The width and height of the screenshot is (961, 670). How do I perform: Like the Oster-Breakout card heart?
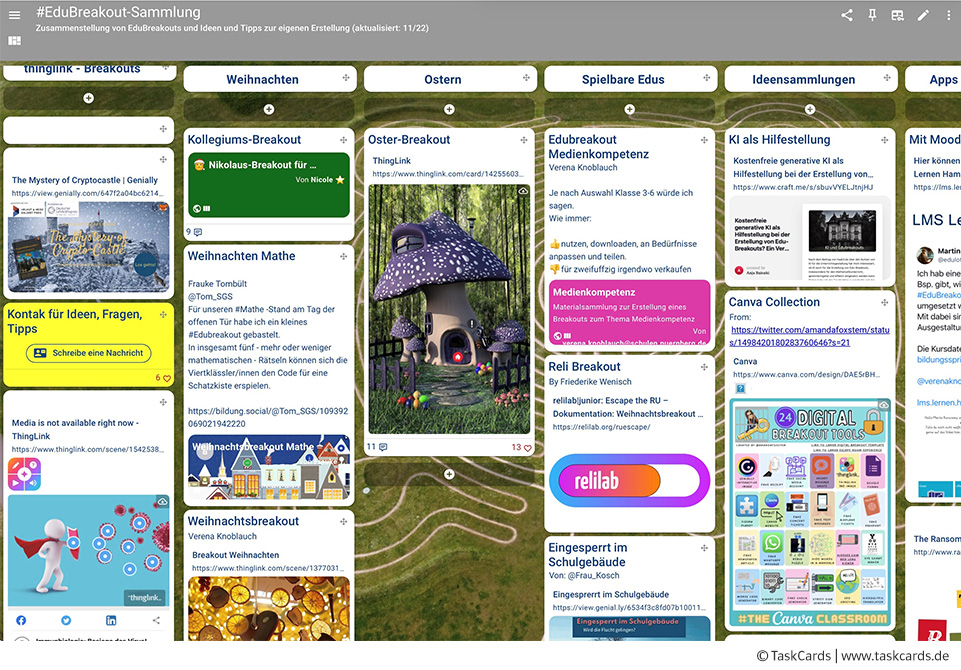(x=527, y=447)
